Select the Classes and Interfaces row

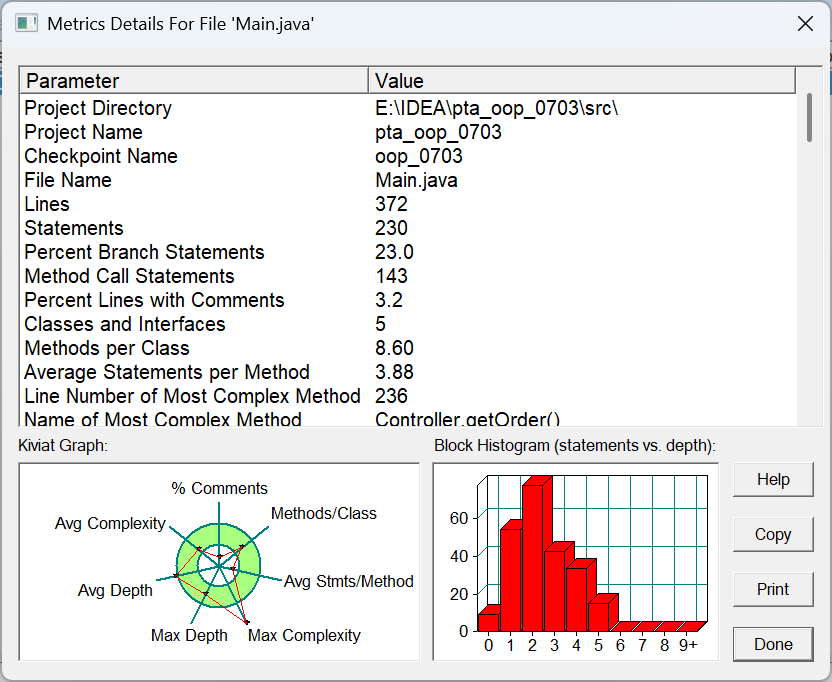[125, 324]
